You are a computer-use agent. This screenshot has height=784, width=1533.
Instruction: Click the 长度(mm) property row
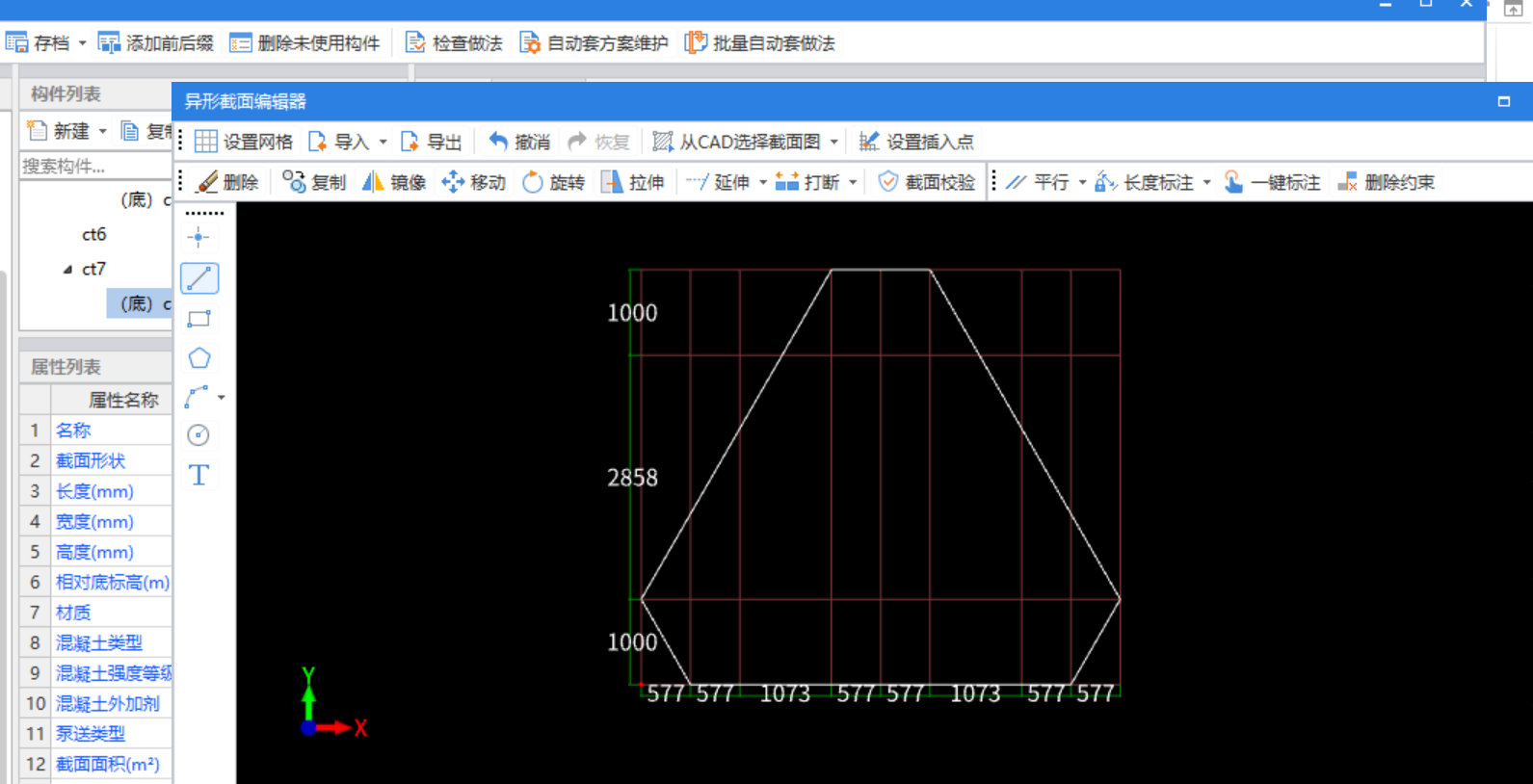pos(96,491)
